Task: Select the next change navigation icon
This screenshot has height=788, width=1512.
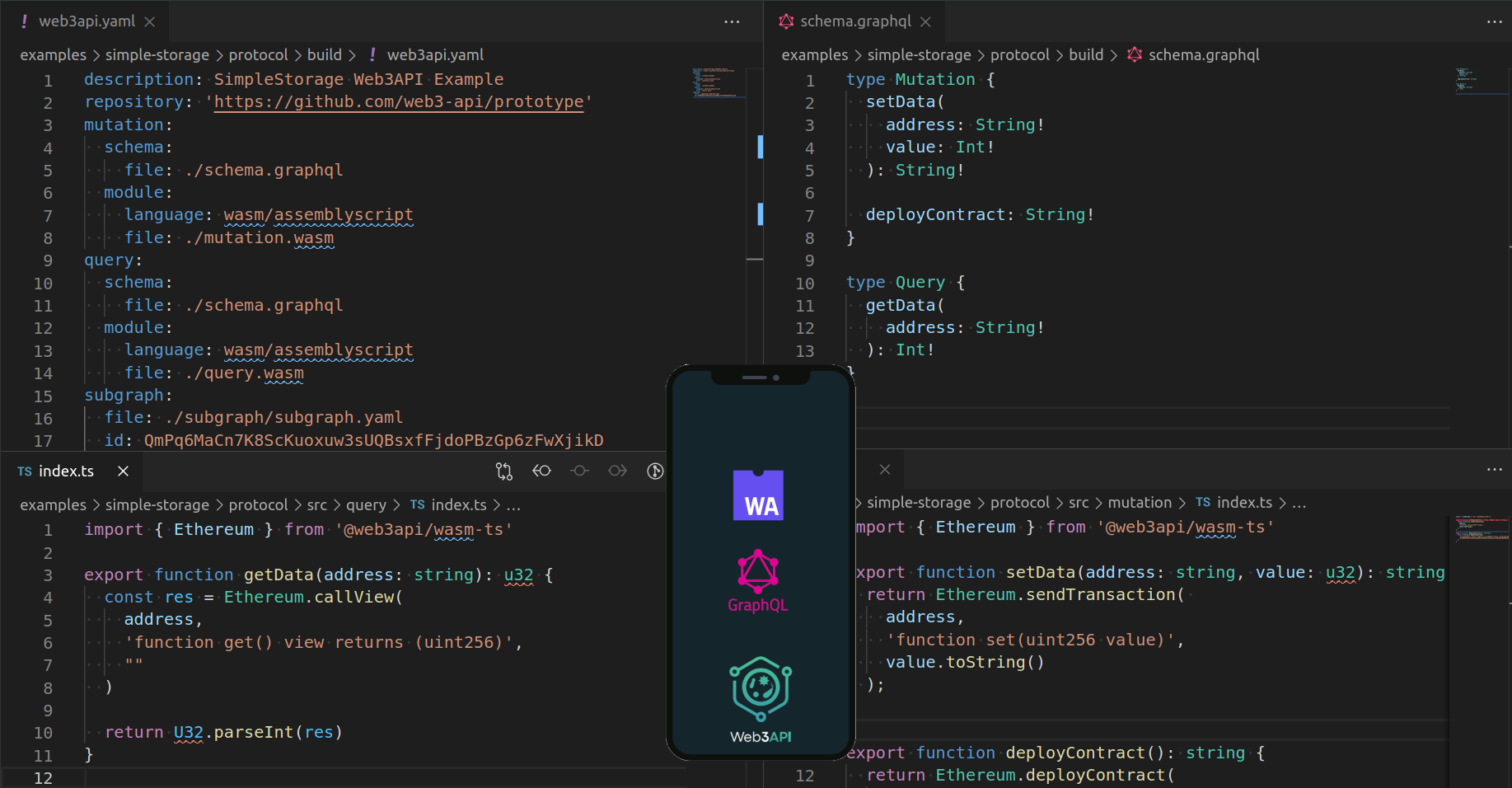Action: pos(617,471)
